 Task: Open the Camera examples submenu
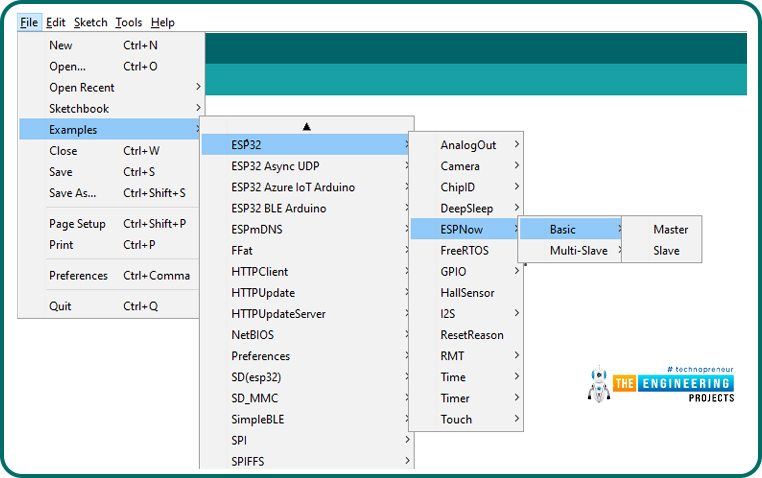466,166
